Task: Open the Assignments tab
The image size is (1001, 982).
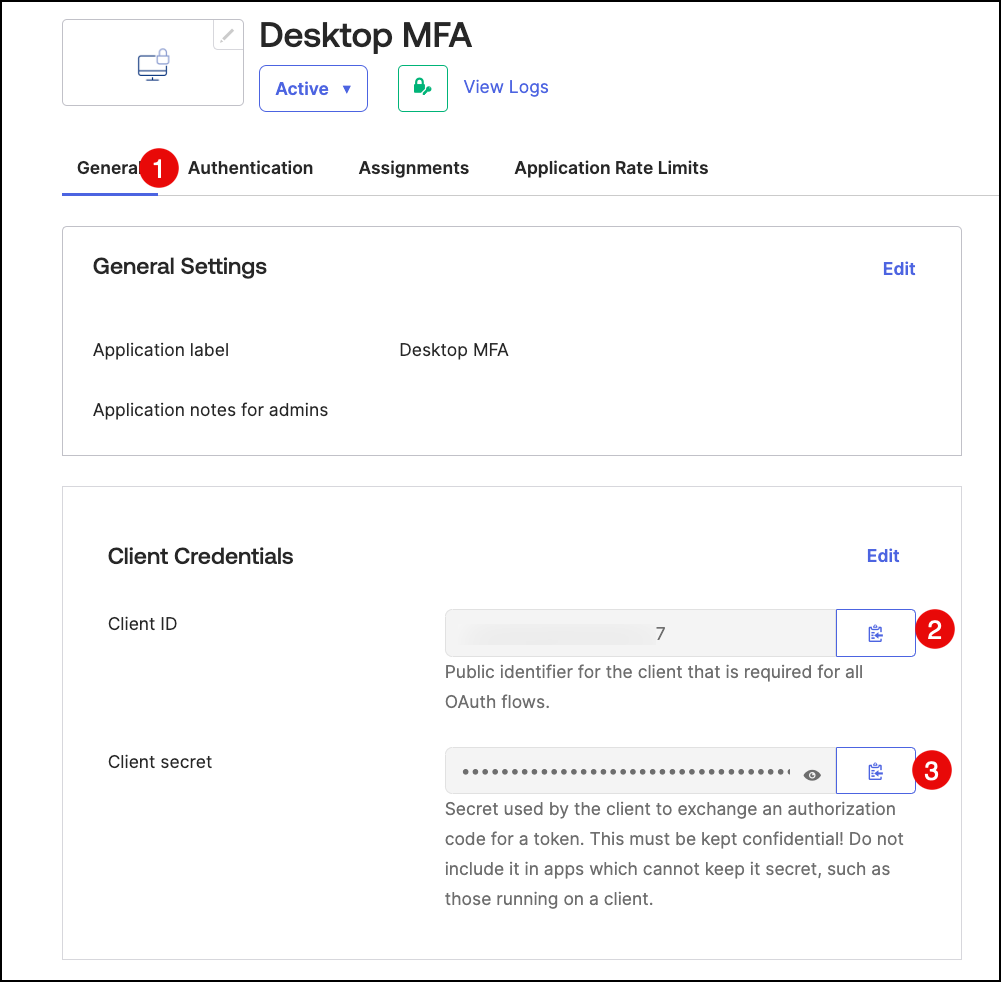Action: 413,168
